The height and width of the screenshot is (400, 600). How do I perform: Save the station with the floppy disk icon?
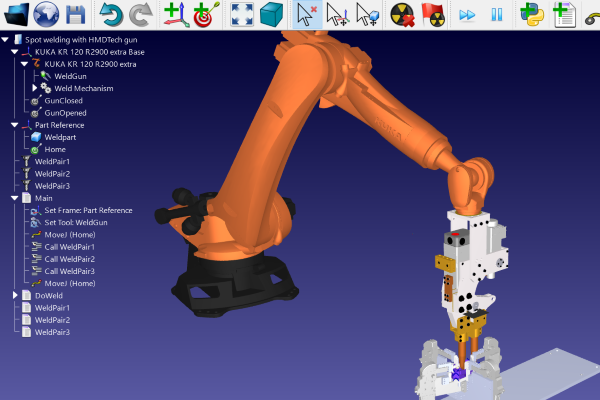(x=76, y=14)
